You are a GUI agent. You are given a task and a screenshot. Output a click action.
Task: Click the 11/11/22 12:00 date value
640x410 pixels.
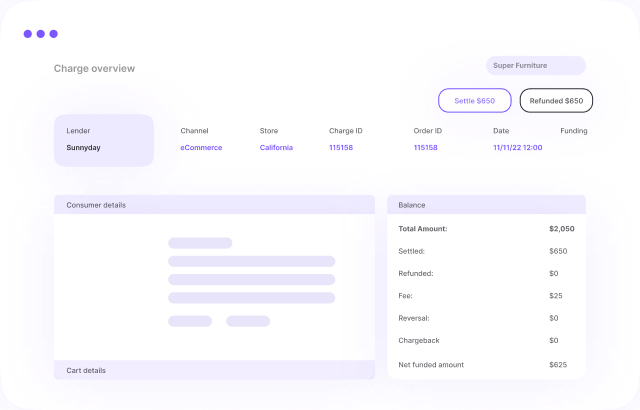(517, 148)
